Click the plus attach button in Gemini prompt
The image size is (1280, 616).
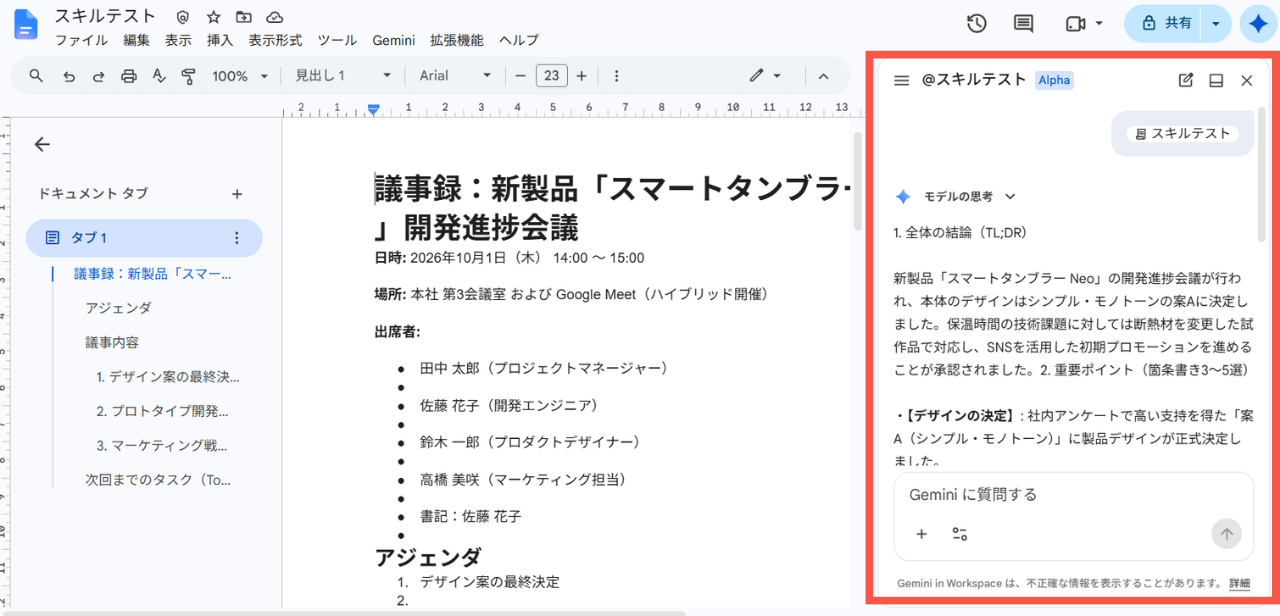click(921, 534)
